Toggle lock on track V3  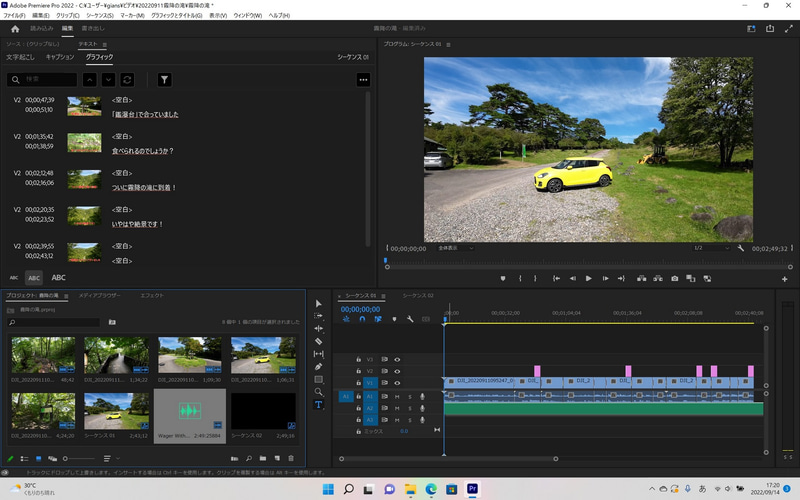pyautogui.click(x=358, y=359)
